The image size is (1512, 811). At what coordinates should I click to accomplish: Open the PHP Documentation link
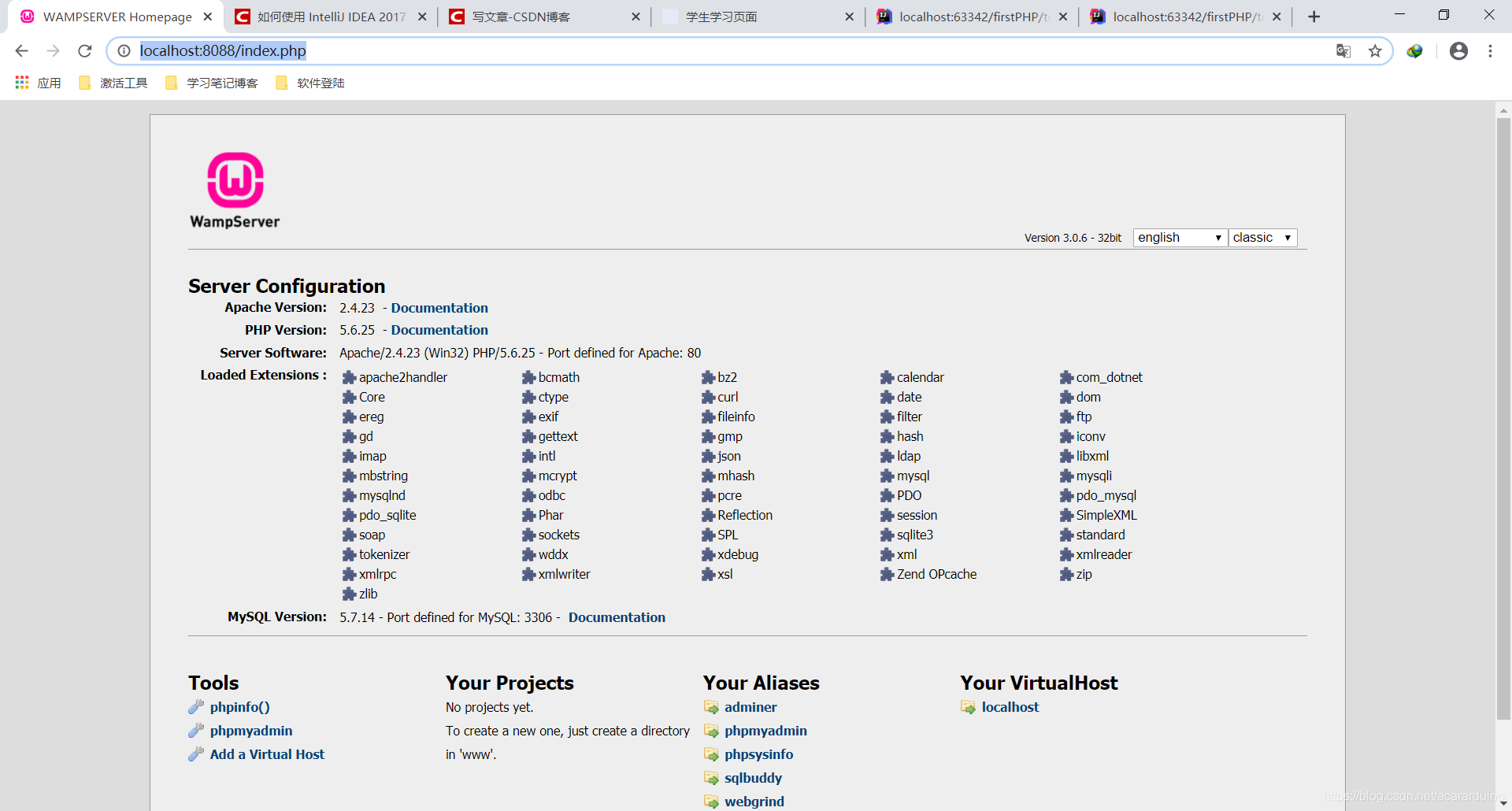(x=439, y=330)
